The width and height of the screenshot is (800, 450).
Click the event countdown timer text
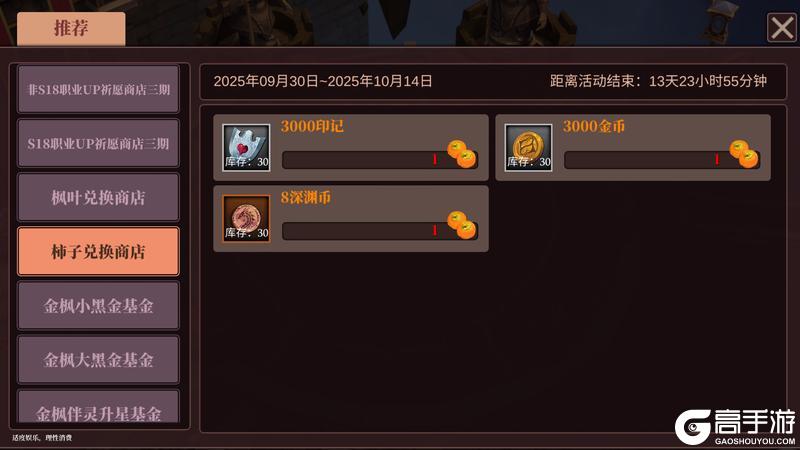tap(658, 81)
